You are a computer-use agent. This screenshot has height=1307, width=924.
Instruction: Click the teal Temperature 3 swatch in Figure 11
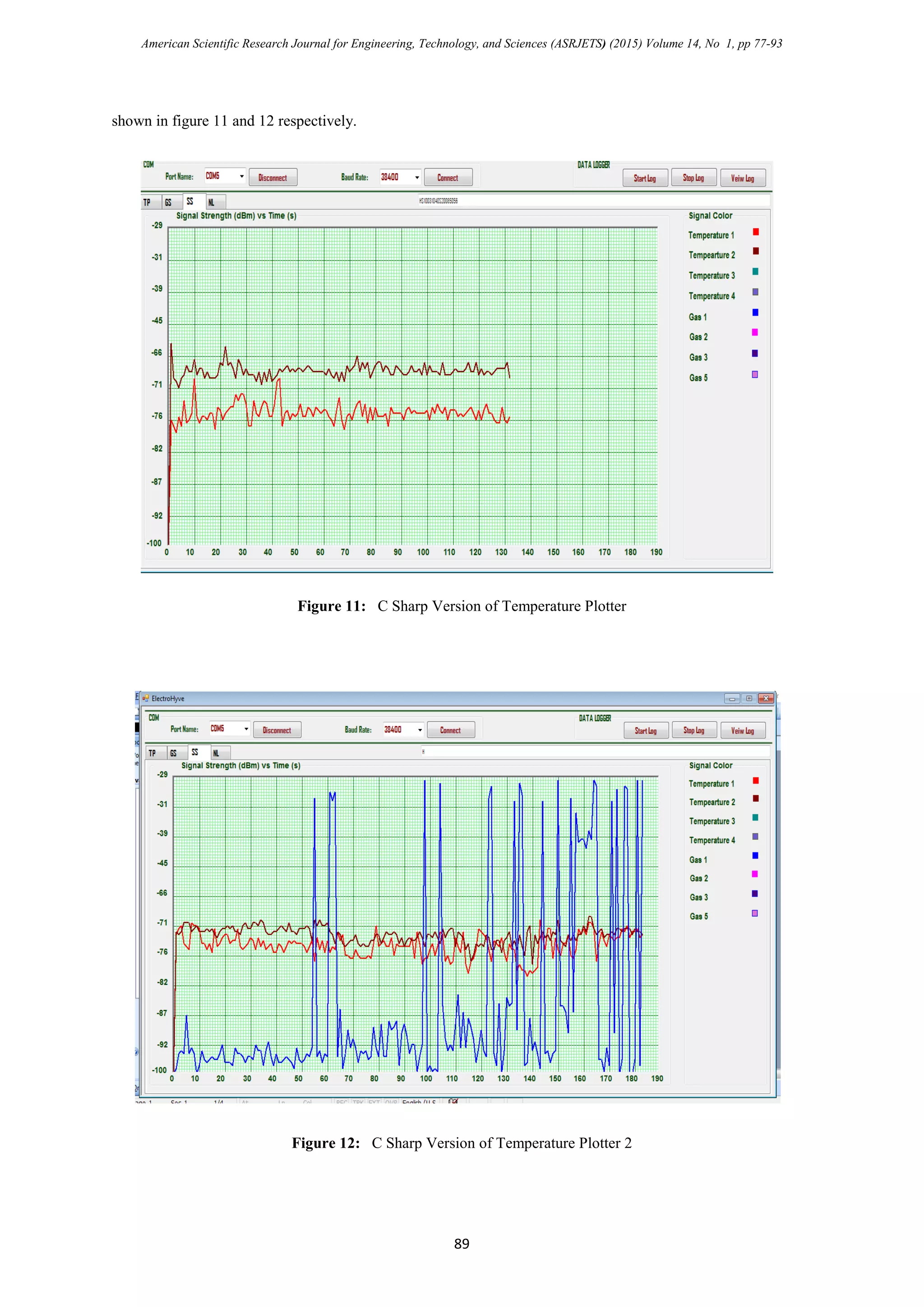point(756,272)
